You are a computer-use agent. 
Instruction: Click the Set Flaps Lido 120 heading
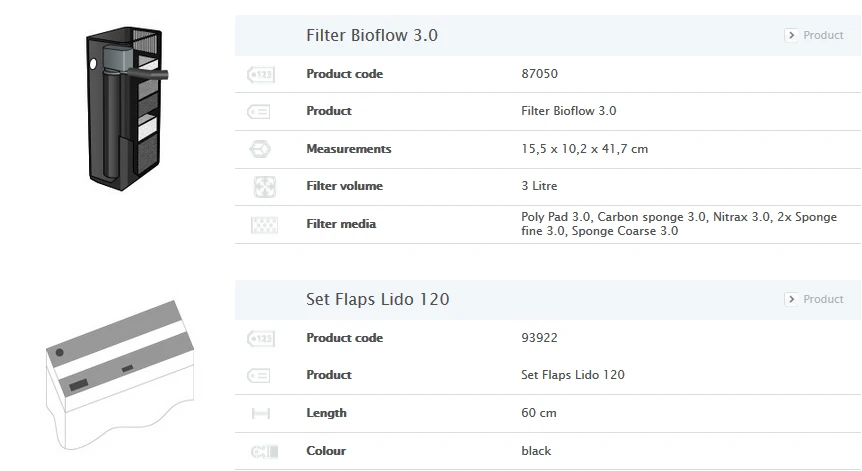point(378,299)
